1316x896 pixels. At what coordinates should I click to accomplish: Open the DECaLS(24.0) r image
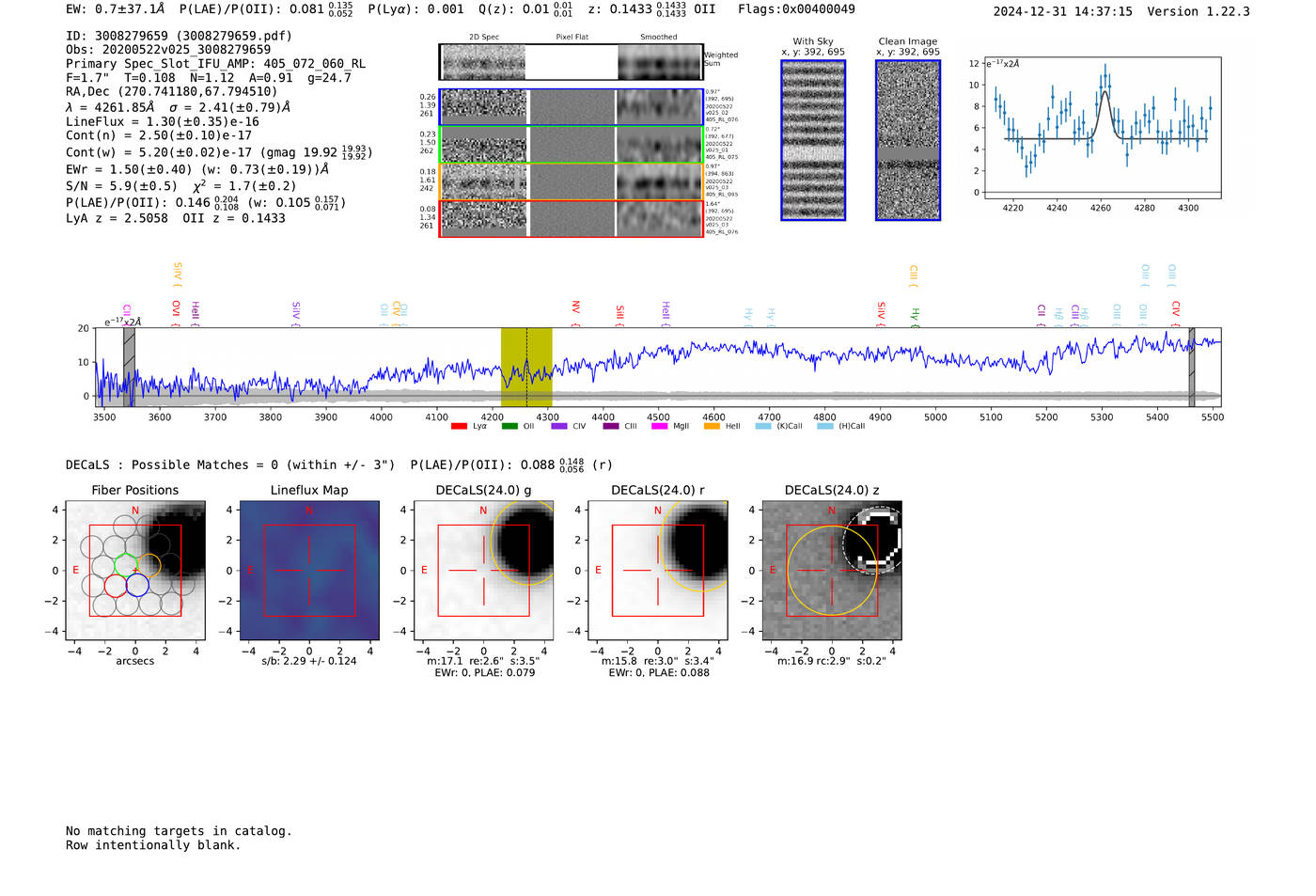pos(658,571)
